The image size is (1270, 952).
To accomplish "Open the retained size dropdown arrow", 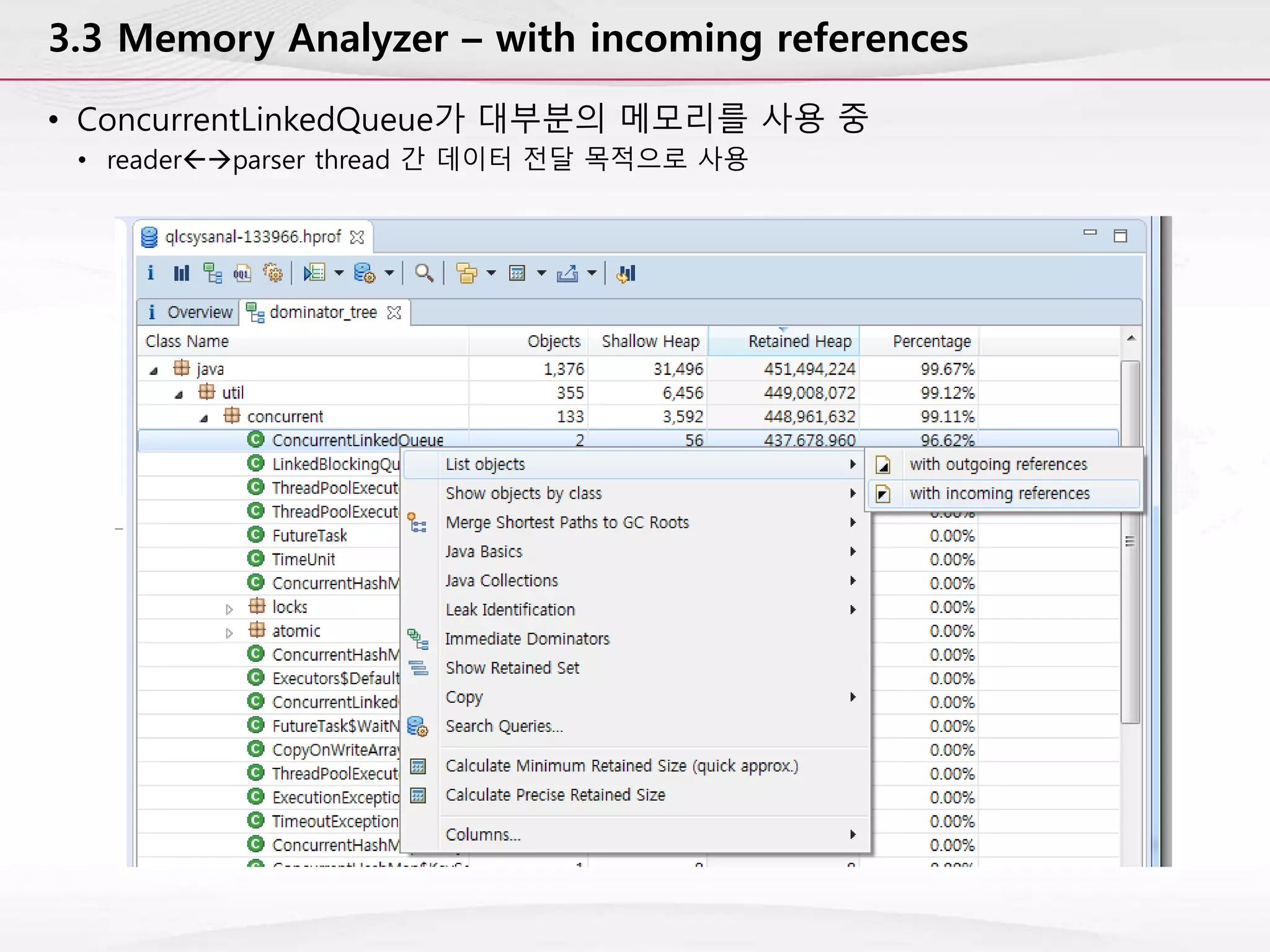I will (x=542, y=273).
